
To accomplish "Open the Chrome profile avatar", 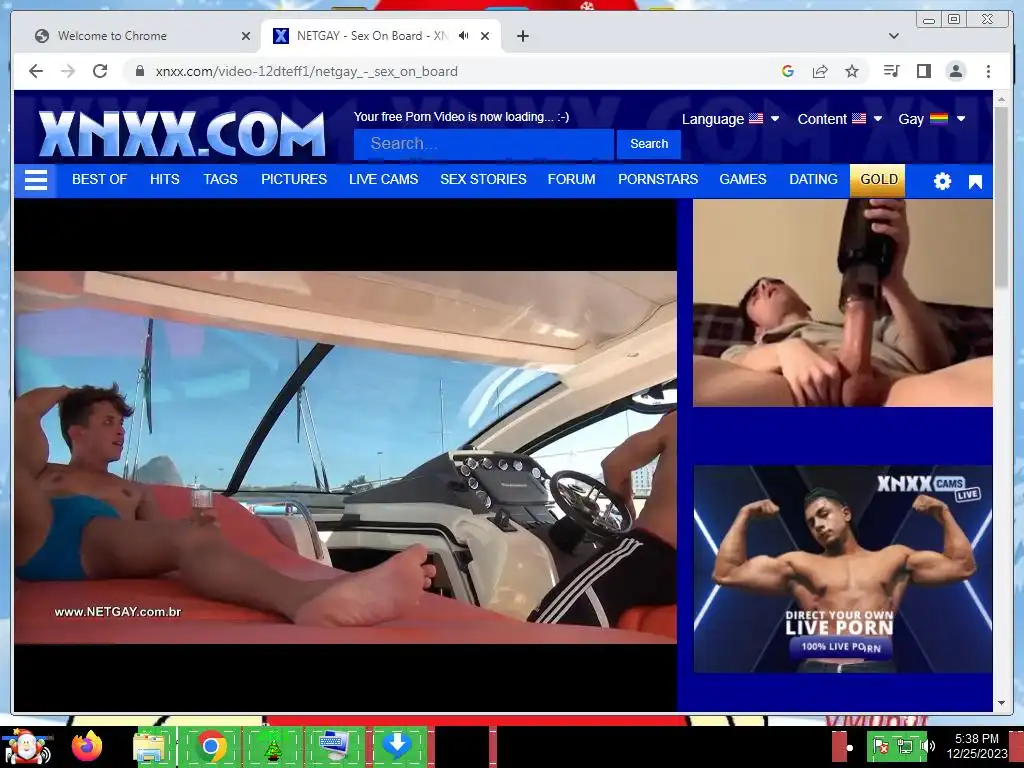I will click(955, 71).
